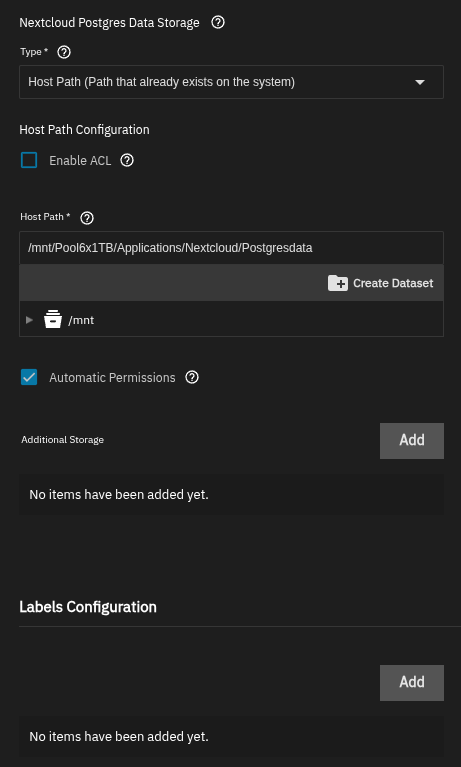Expand the /mnt tree node triangle

[29, 320]
